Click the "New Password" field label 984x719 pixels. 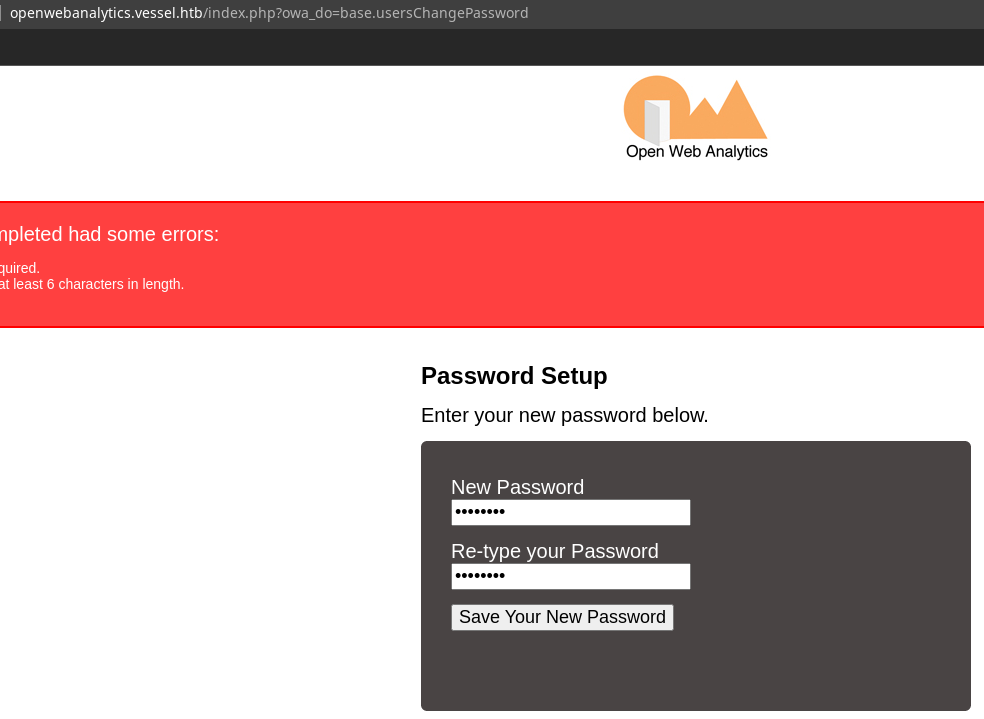(517, 487)
